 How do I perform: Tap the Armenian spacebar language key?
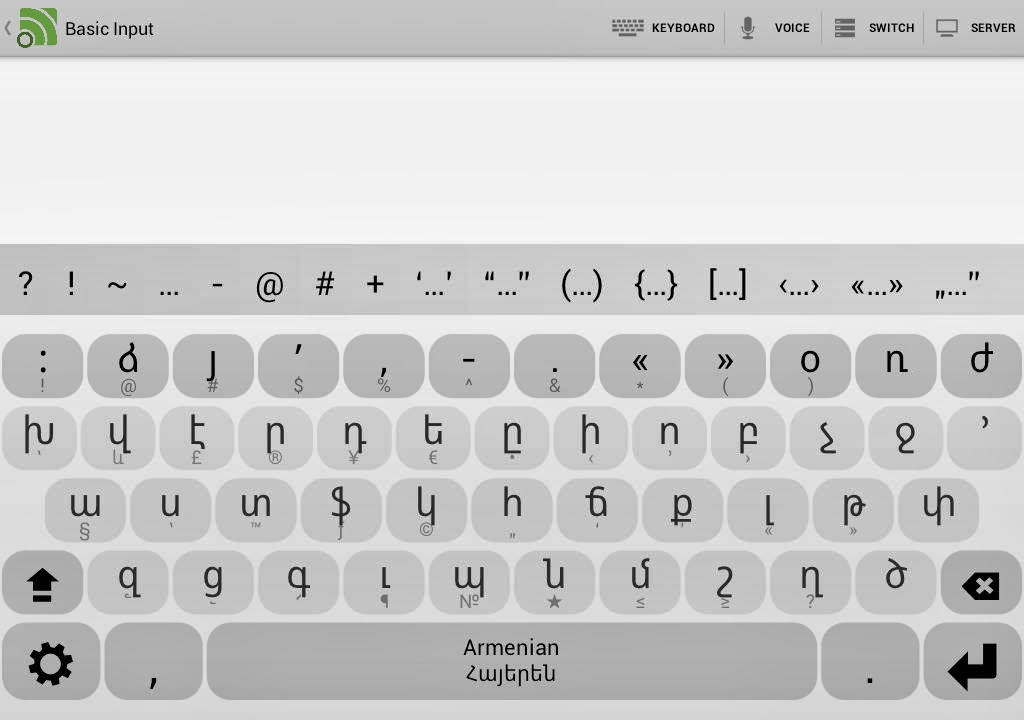point(511,661)
